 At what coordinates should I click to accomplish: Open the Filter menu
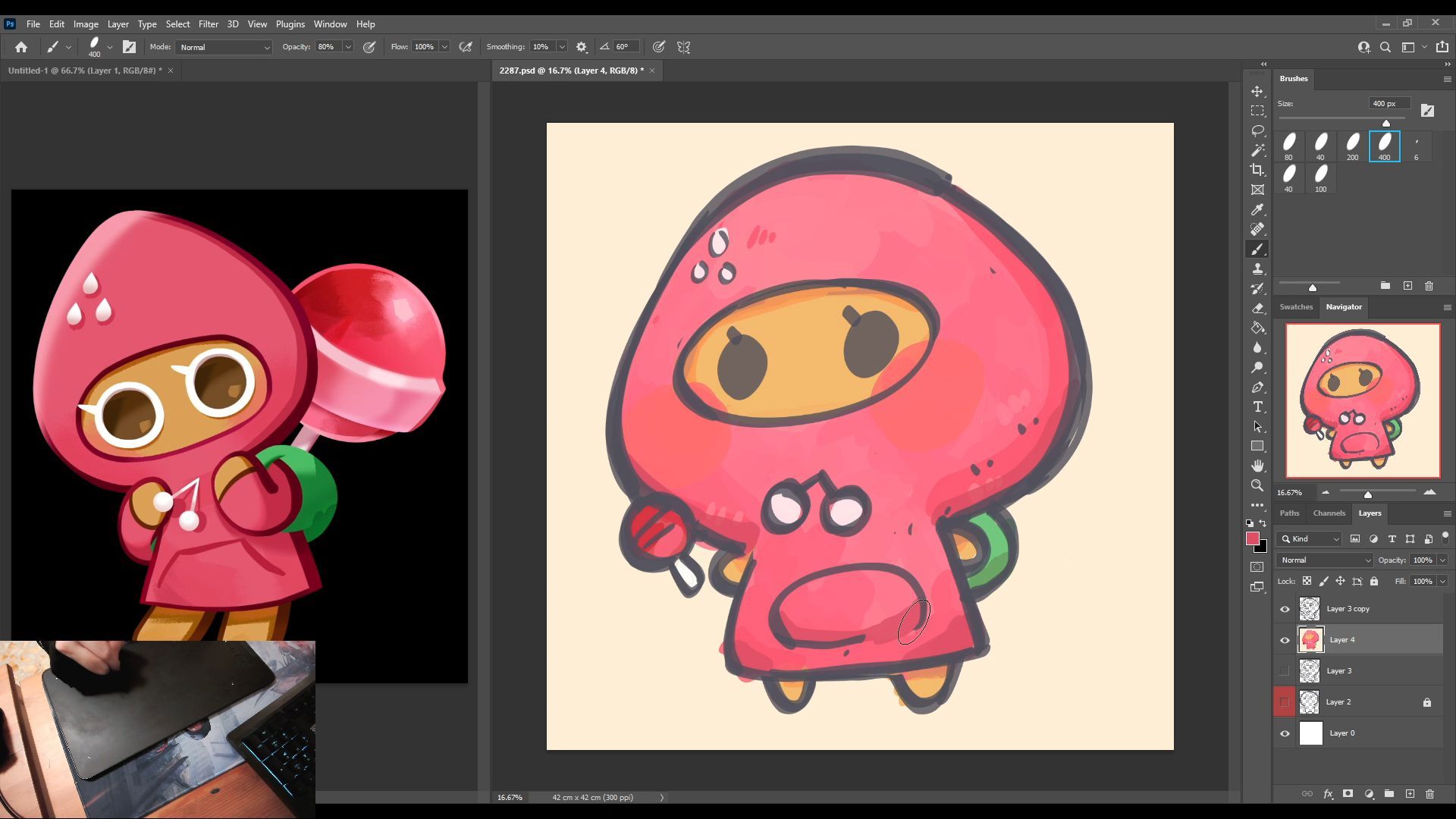click(x=208, y=24)
